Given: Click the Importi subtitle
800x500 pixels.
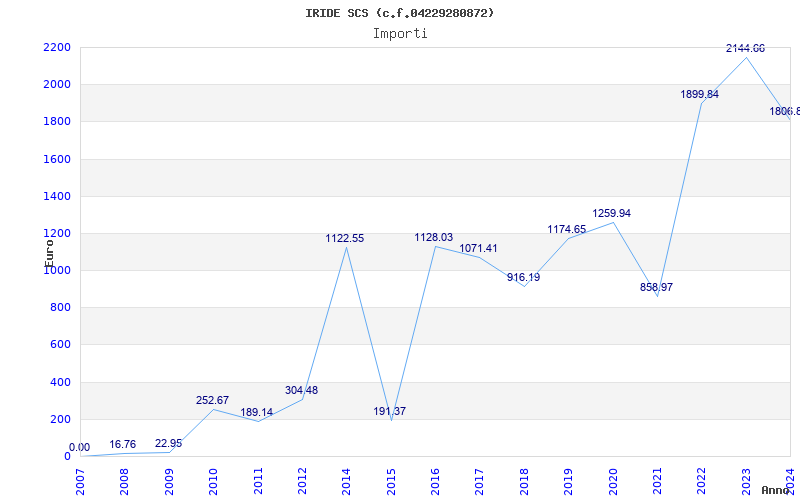Looking at the screenshot, I should 400,34.
